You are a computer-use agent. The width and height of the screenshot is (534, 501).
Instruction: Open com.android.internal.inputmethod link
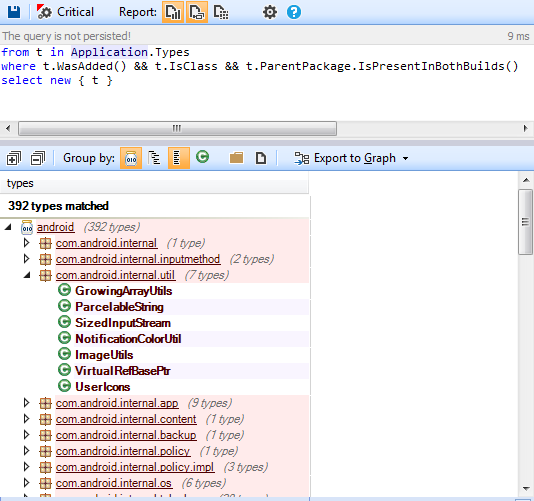tap(138, 259)
